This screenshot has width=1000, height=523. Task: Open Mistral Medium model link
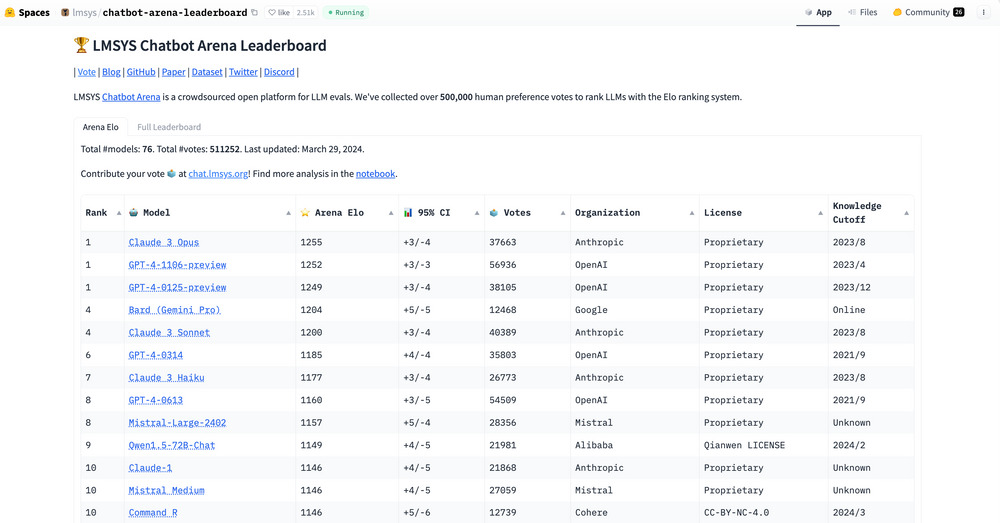(166, 490)
